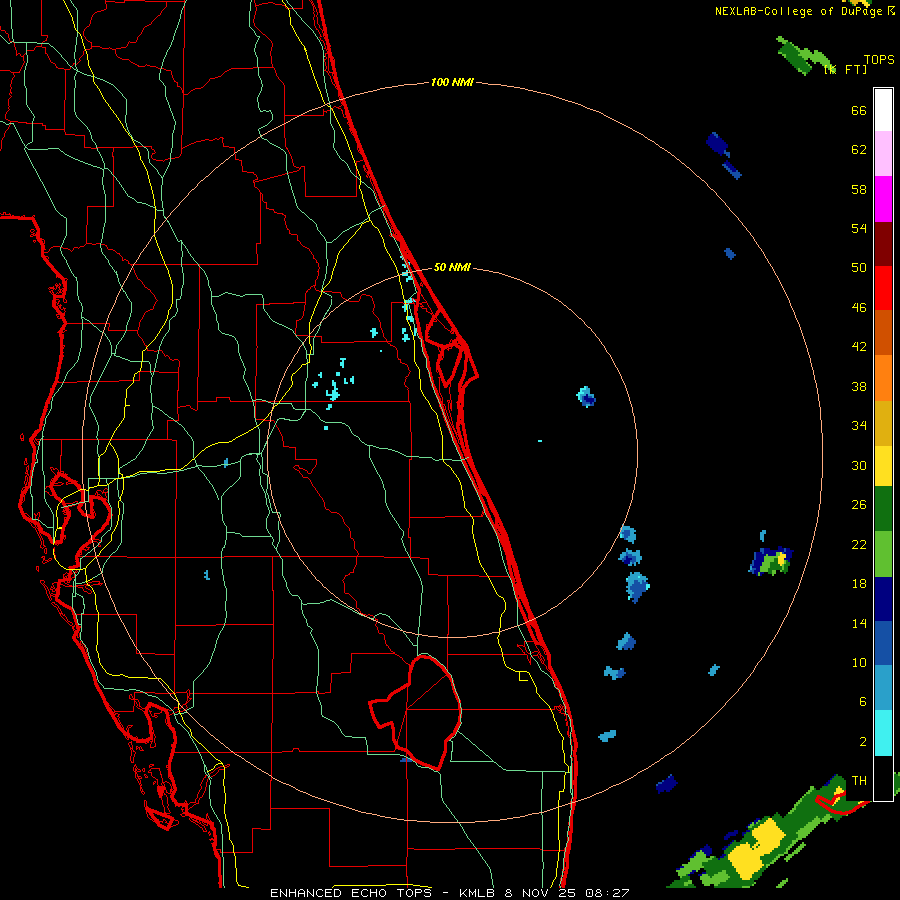Viewport: 900px width, 900px height.
Task: Click the legend value "34"
Action: coord(859,425)
